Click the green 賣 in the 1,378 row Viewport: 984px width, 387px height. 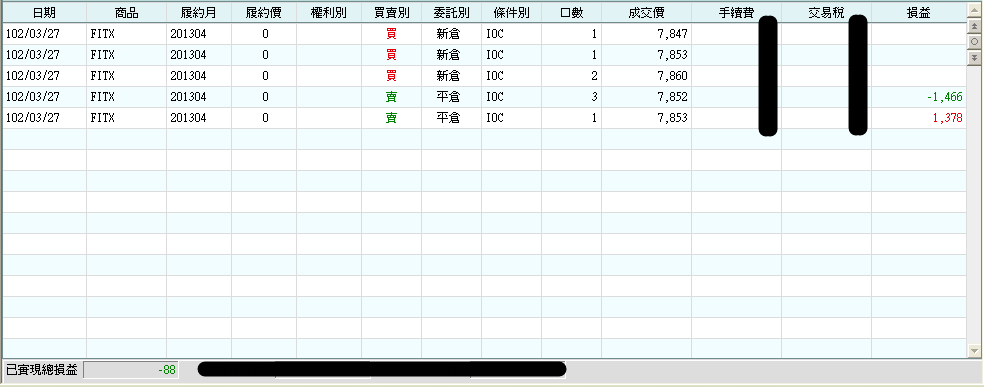pyautogui.click(x=391, y=118)
